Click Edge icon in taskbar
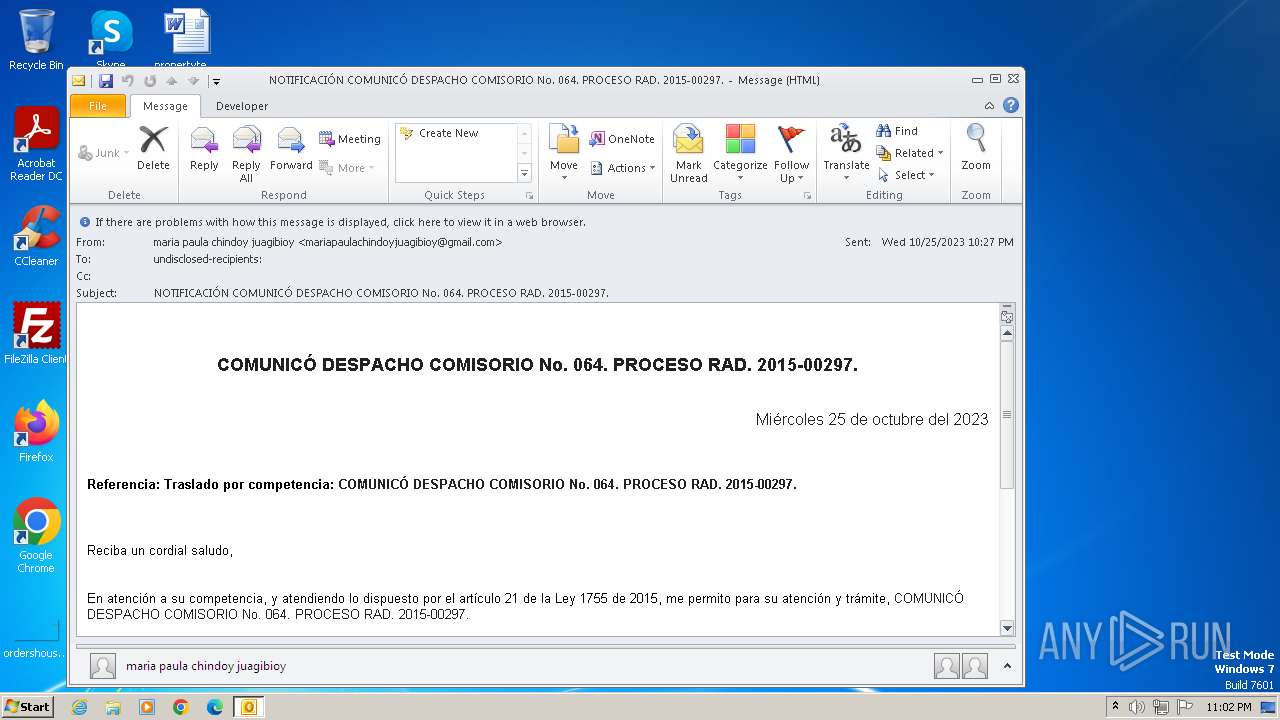This screenshot has height=720, width=1280. [215, 707]
